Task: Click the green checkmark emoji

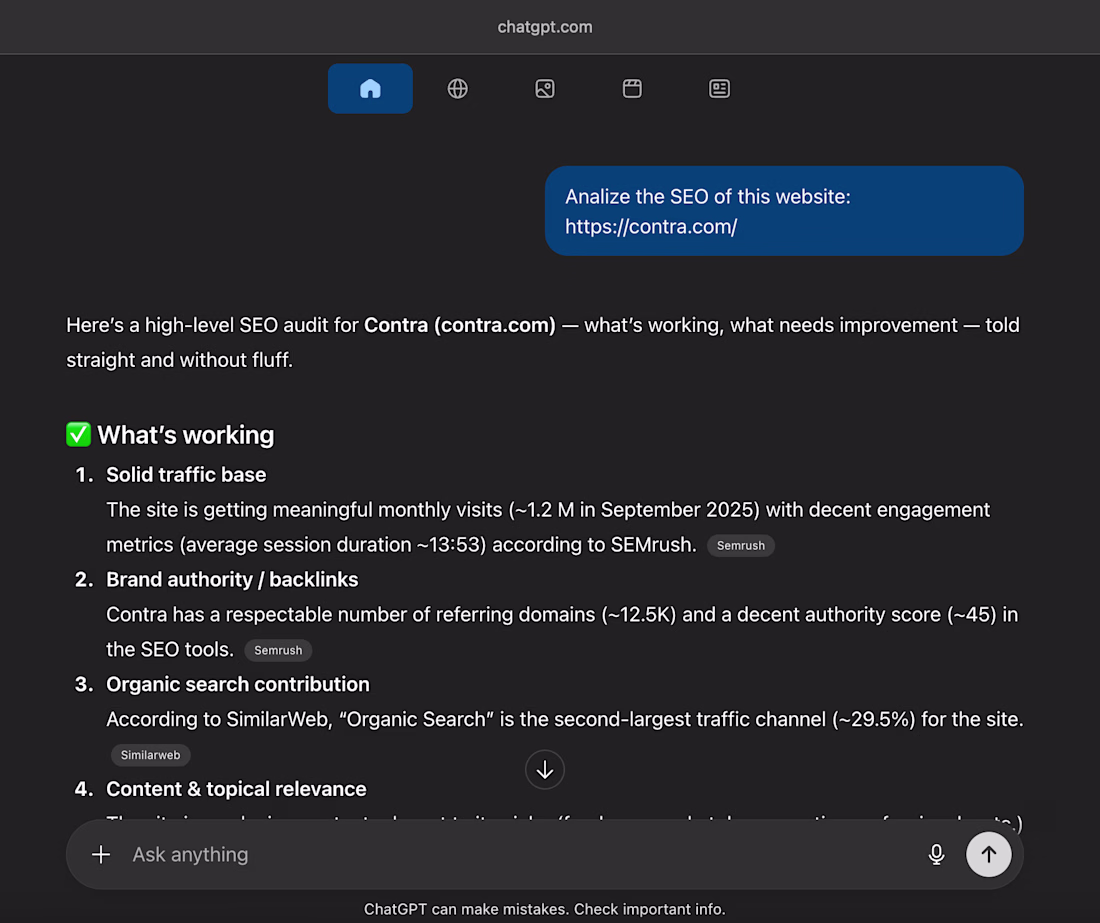Action: pos(78,435)
